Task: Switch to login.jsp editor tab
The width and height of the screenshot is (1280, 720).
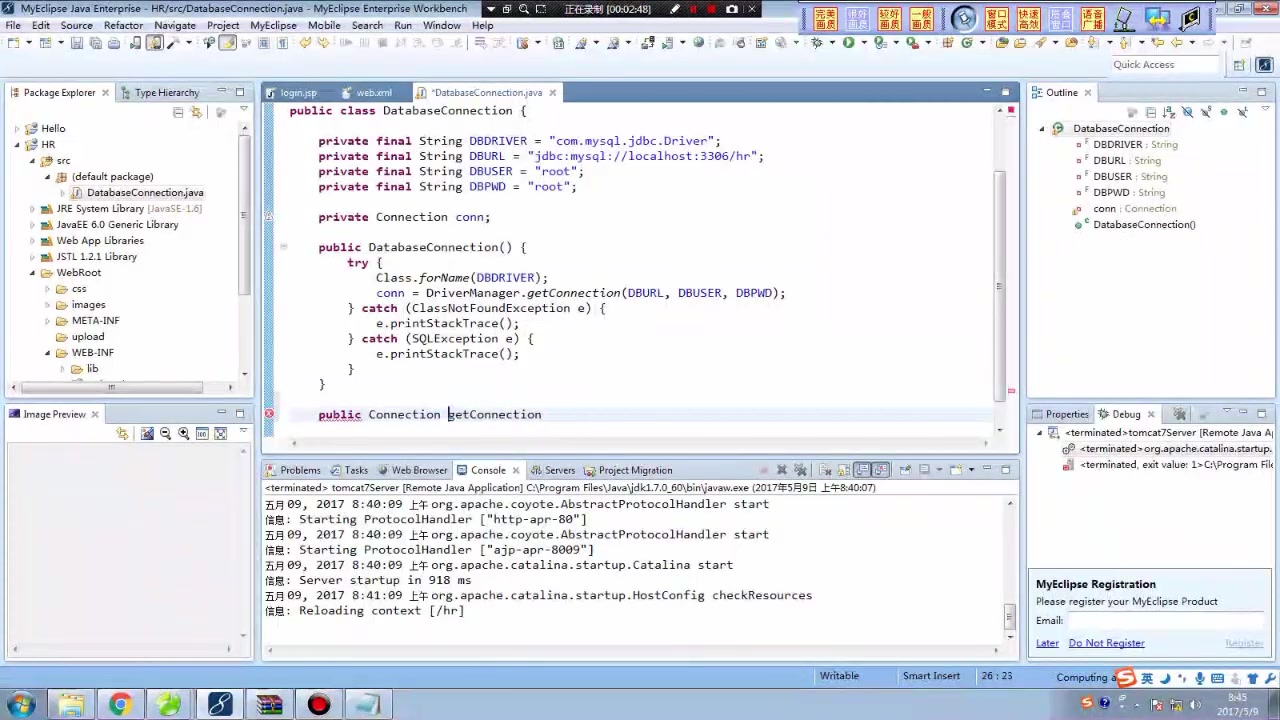Action: click(298, 92)
